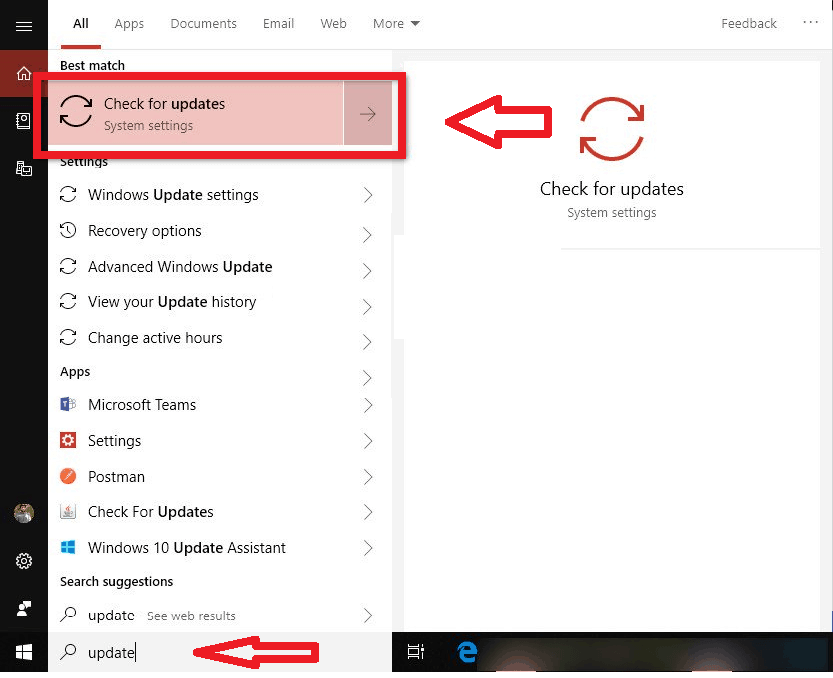This screenshot has width=833, height=678.
Task: Click Check for updates title in preview
Action: click(x=611, y=189)
